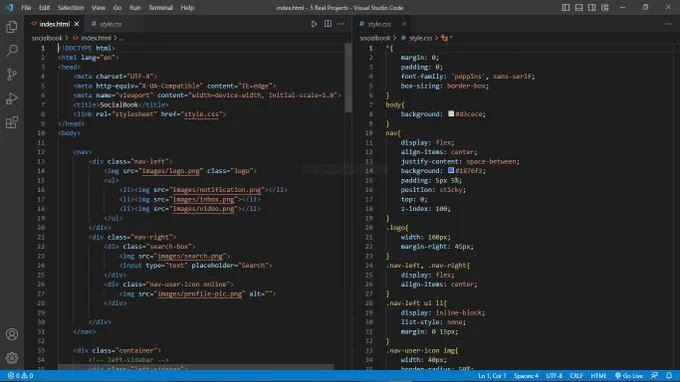Place cursor on container div line 33

(x=117, y=350)
